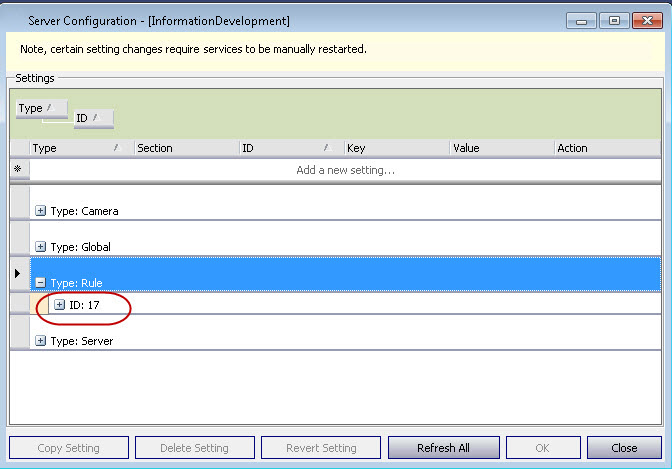
Task: Click the Value column header
Action: pos(500,148)
